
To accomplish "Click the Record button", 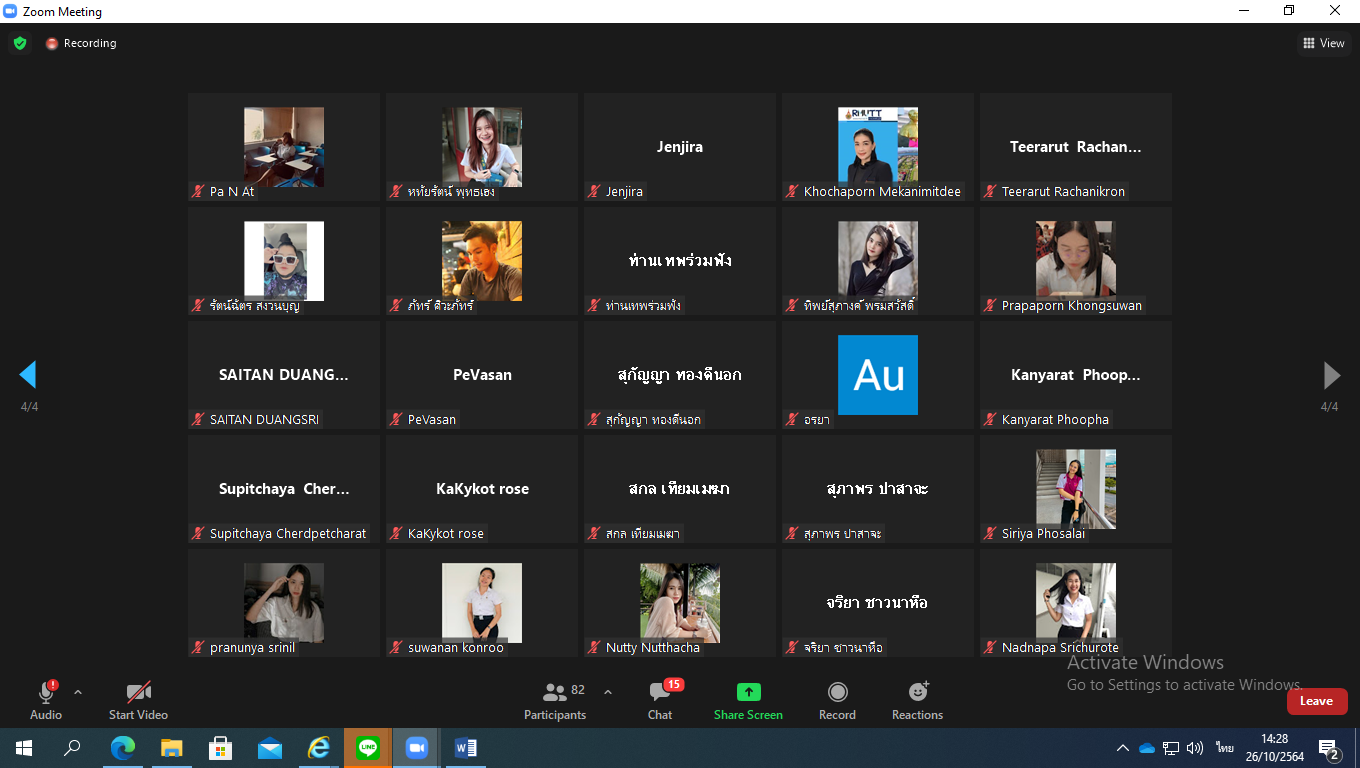I will (x=837, y=700).
